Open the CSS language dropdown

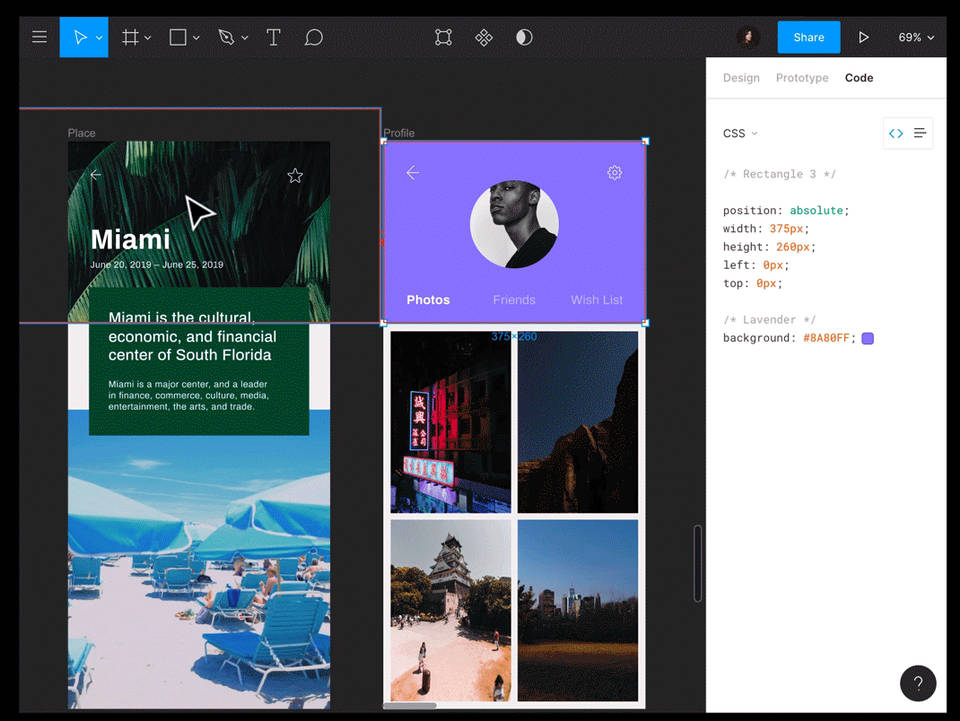(740, 133)
